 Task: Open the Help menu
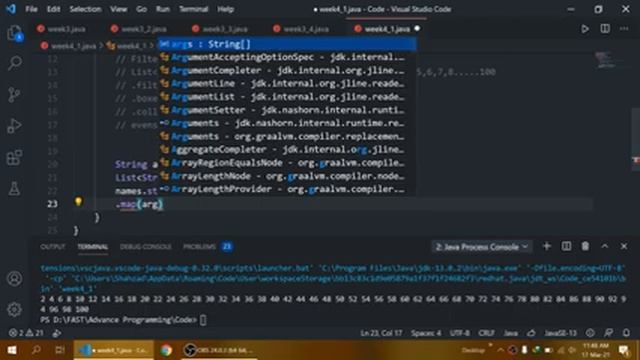tap(225, 9)
